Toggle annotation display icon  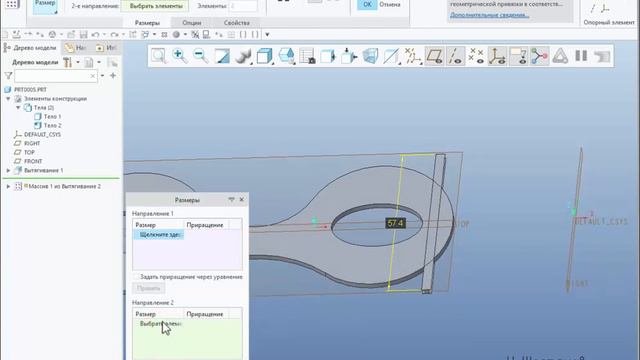coord(518,56)
